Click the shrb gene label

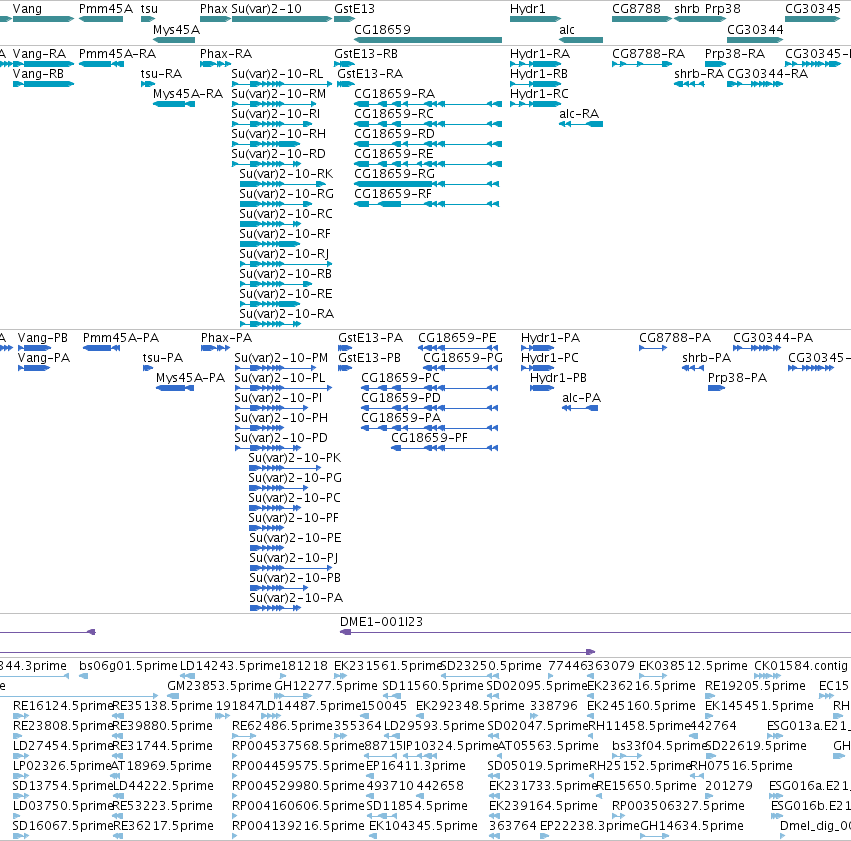[x=687, y=9]
